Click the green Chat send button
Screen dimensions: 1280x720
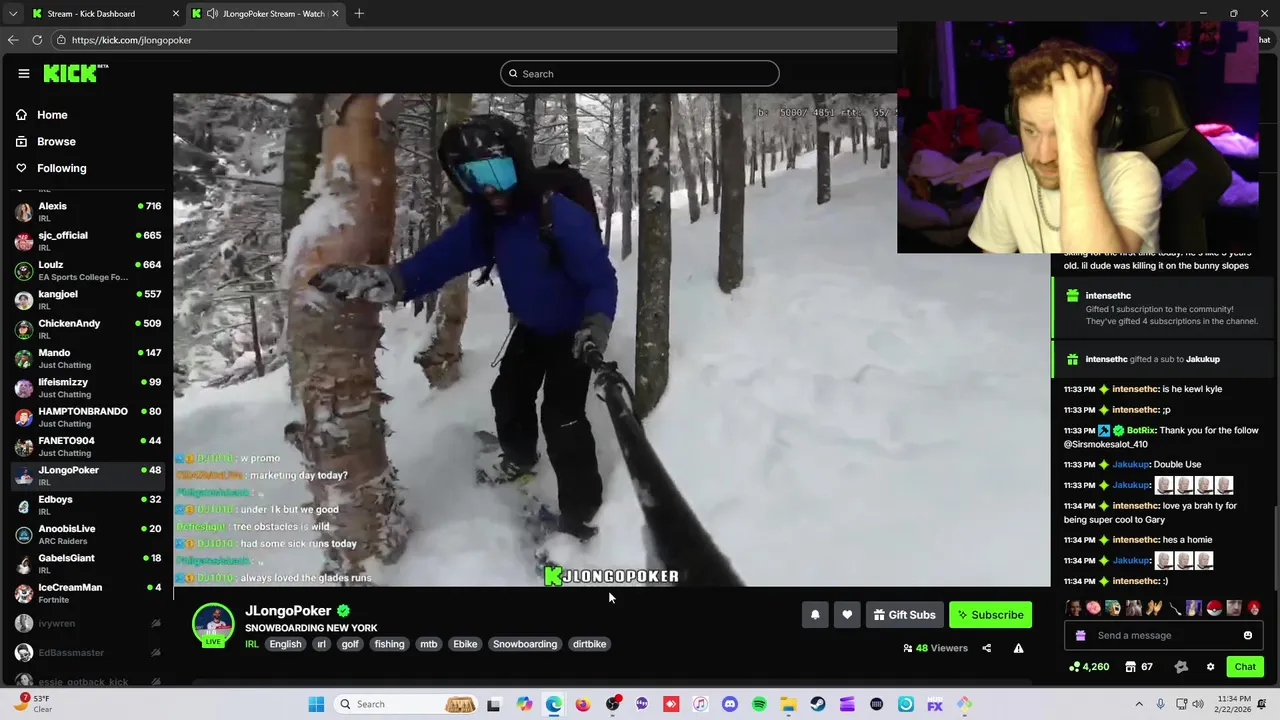1245,667
